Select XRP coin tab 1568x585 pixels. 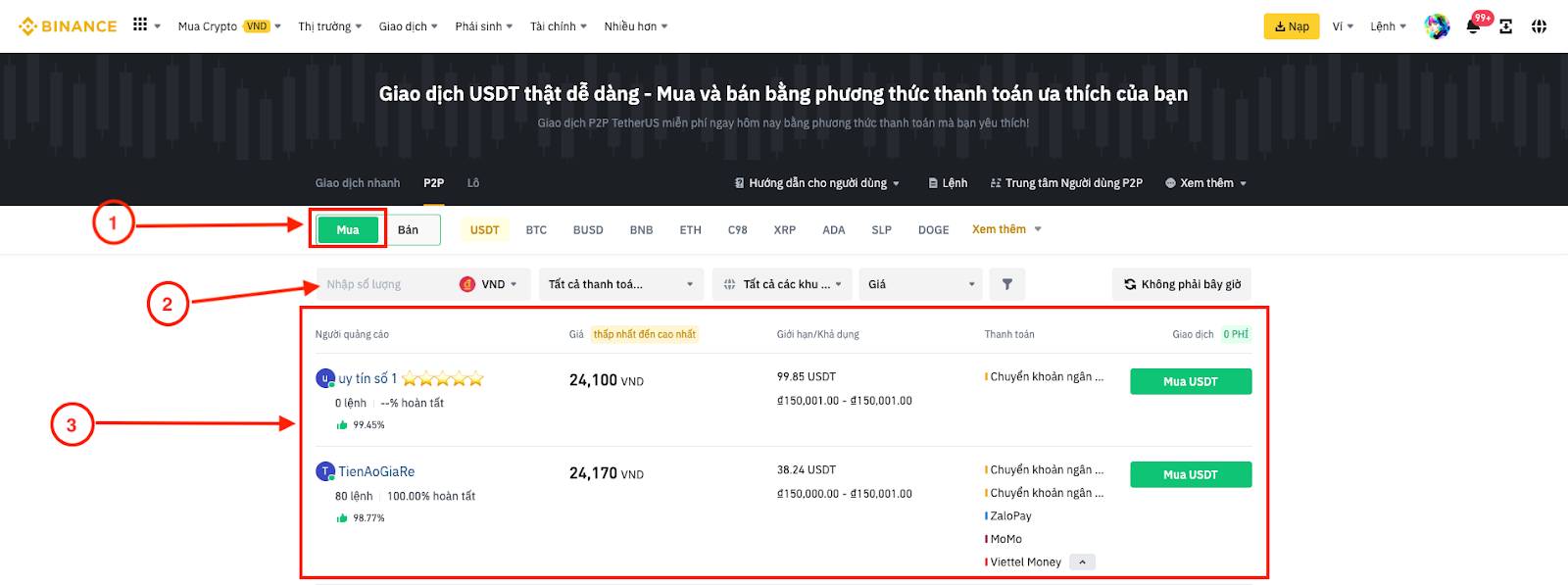pyautogui.click(x=785, y=230)
